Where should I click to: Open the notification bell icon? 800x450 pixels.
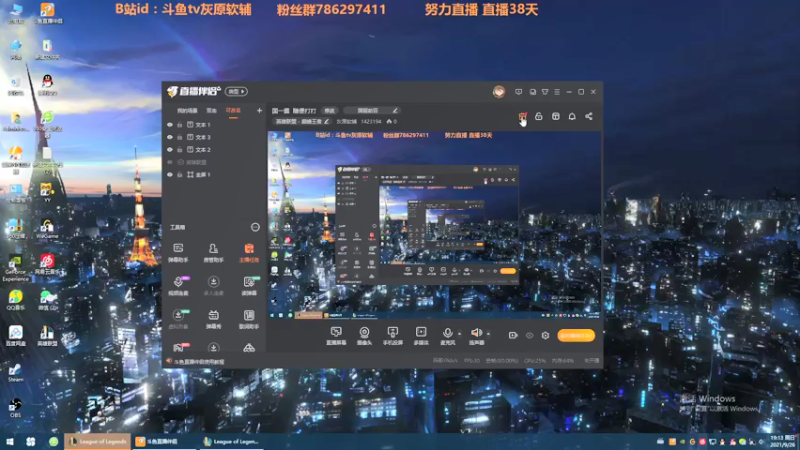572,116
